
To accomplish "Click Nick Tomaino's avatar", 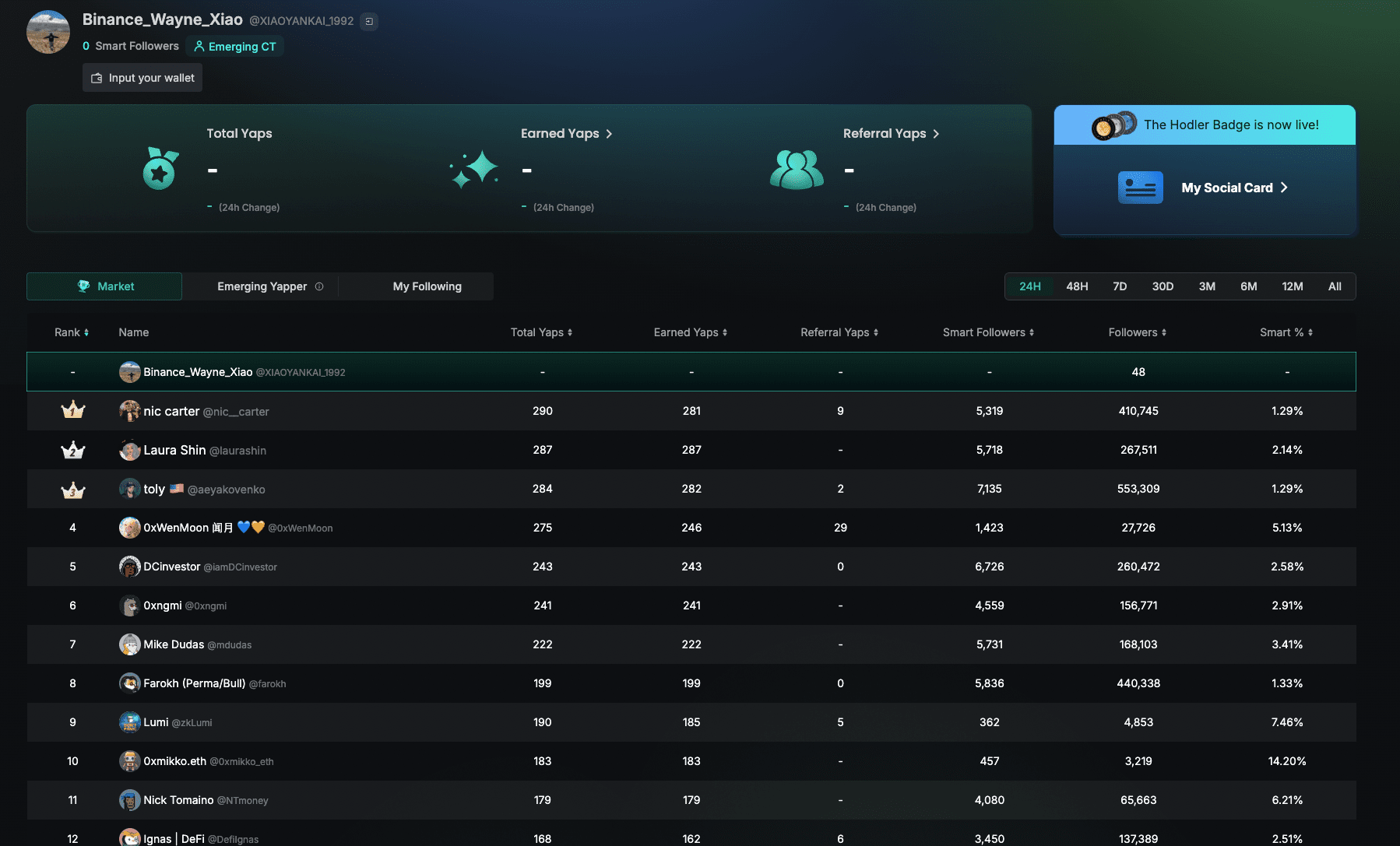I will point(130,800).
